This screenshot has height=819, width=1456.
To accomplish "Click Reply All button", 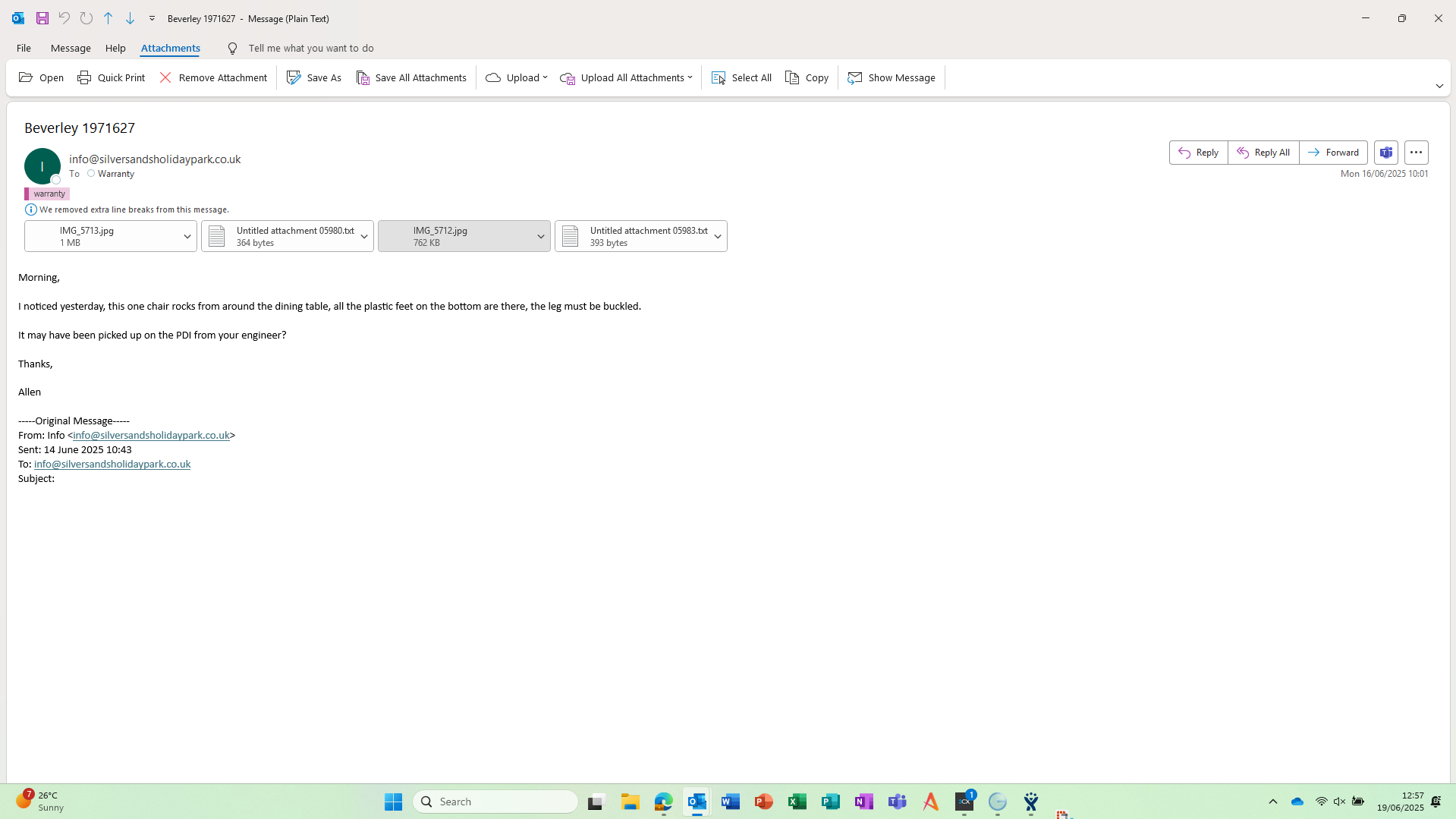I will [x=1263, y=153].
